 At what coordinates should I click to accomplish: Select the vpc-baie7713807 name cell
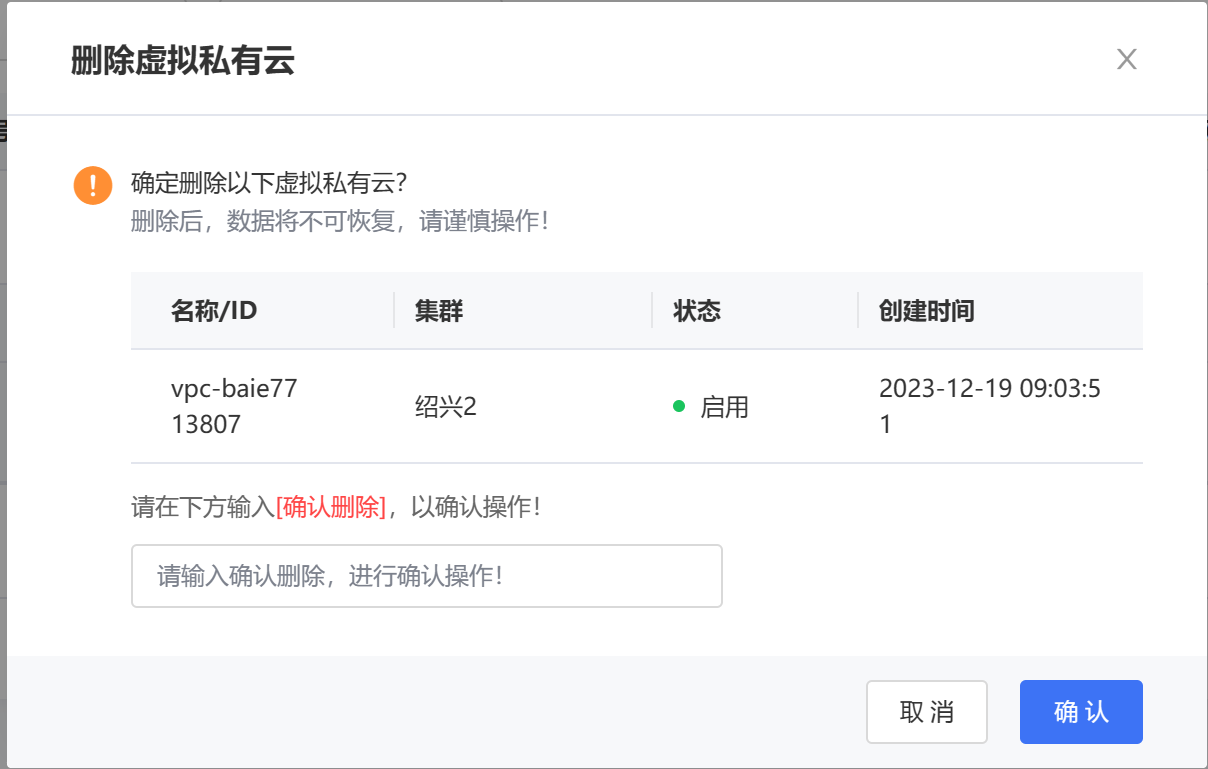234,406
